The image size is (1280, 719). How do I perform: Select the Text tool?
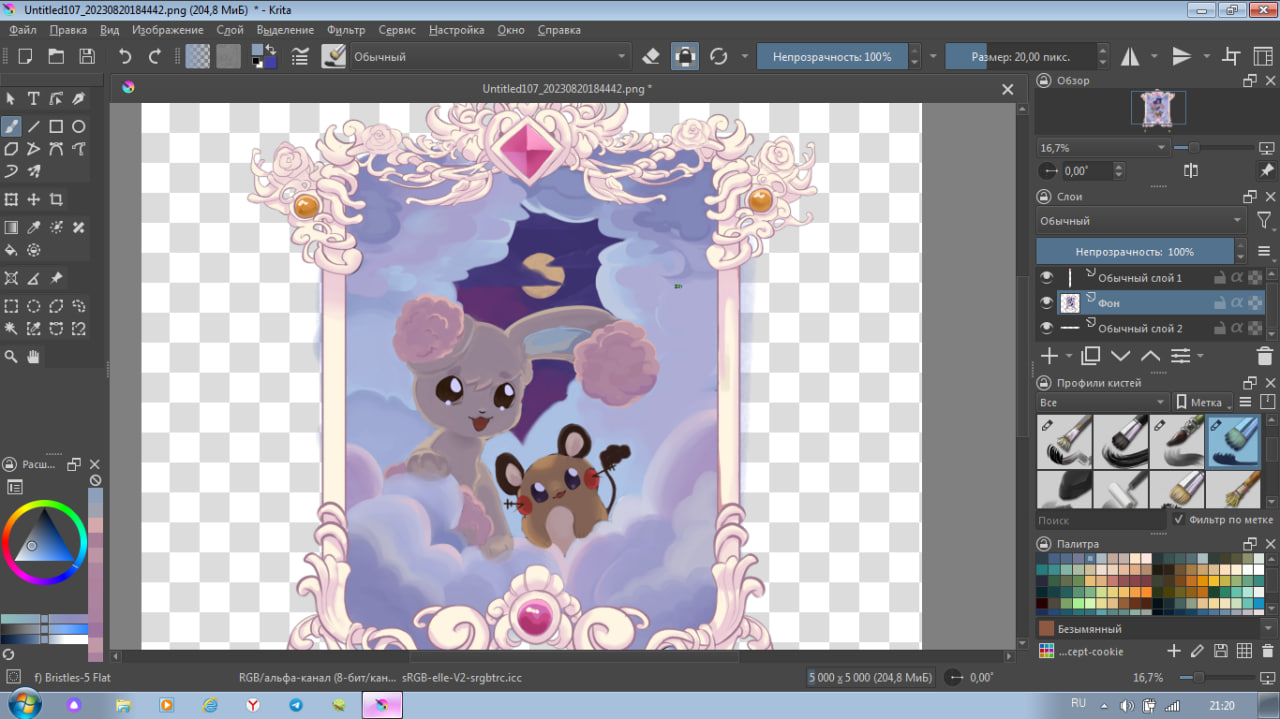[33, 98]
